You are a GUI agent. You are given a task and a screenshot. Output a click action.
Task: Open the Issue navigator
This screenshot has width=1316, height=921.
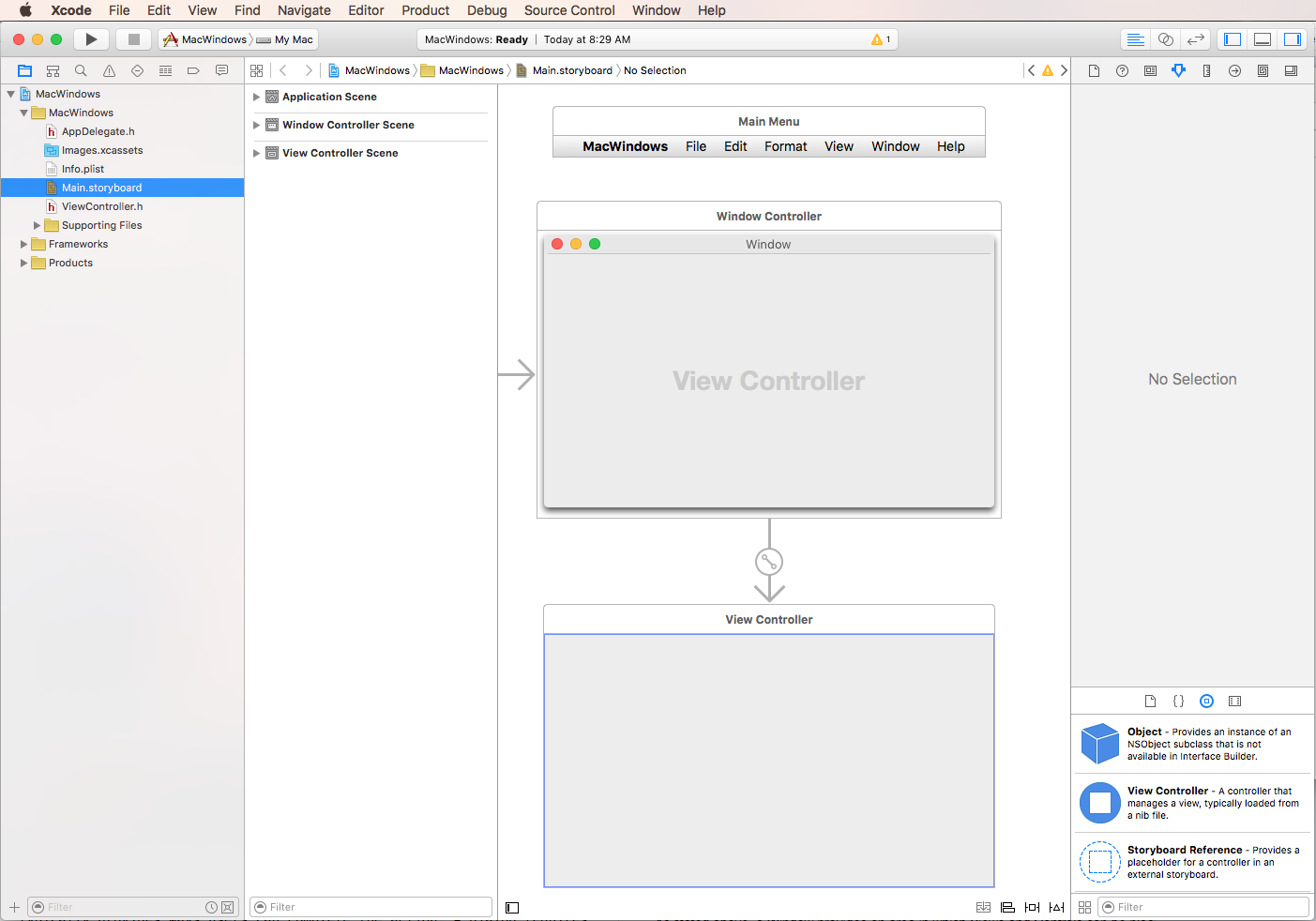(108, 70)
